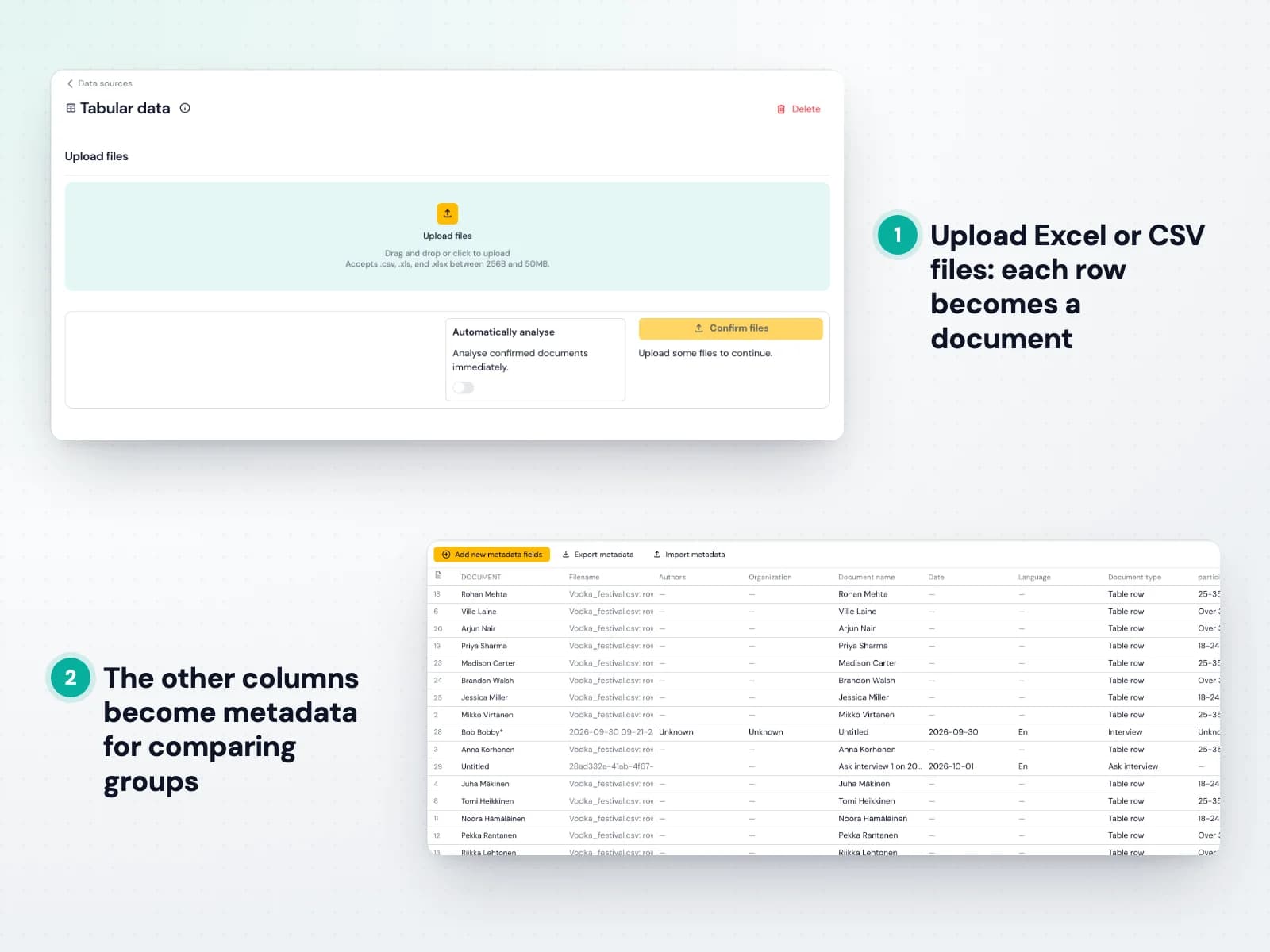Viewport: 1270px width, 952px height.
Task: Click the table icon before Tabular data
Action: click(71, 108)
